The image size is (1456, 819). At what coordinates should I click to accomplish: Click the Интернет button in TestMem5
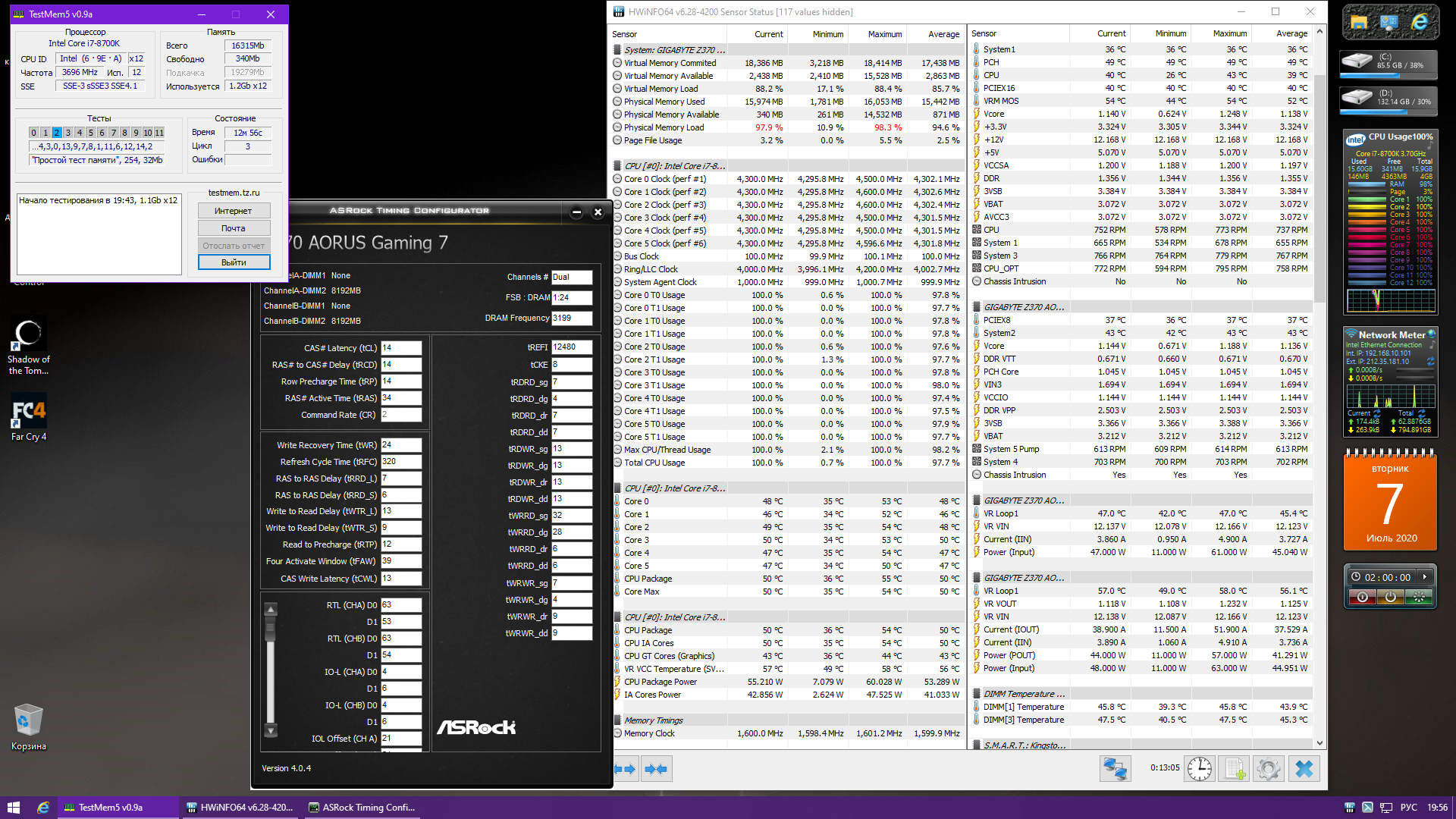click(234, 211)
